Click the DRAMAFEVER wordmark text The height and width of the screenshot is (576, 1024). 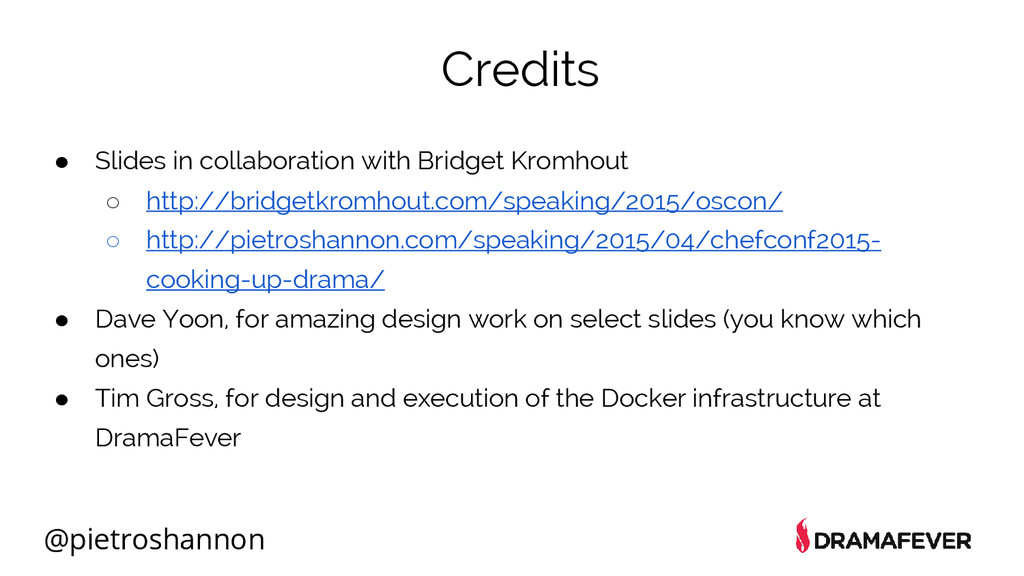click(893, 541)
